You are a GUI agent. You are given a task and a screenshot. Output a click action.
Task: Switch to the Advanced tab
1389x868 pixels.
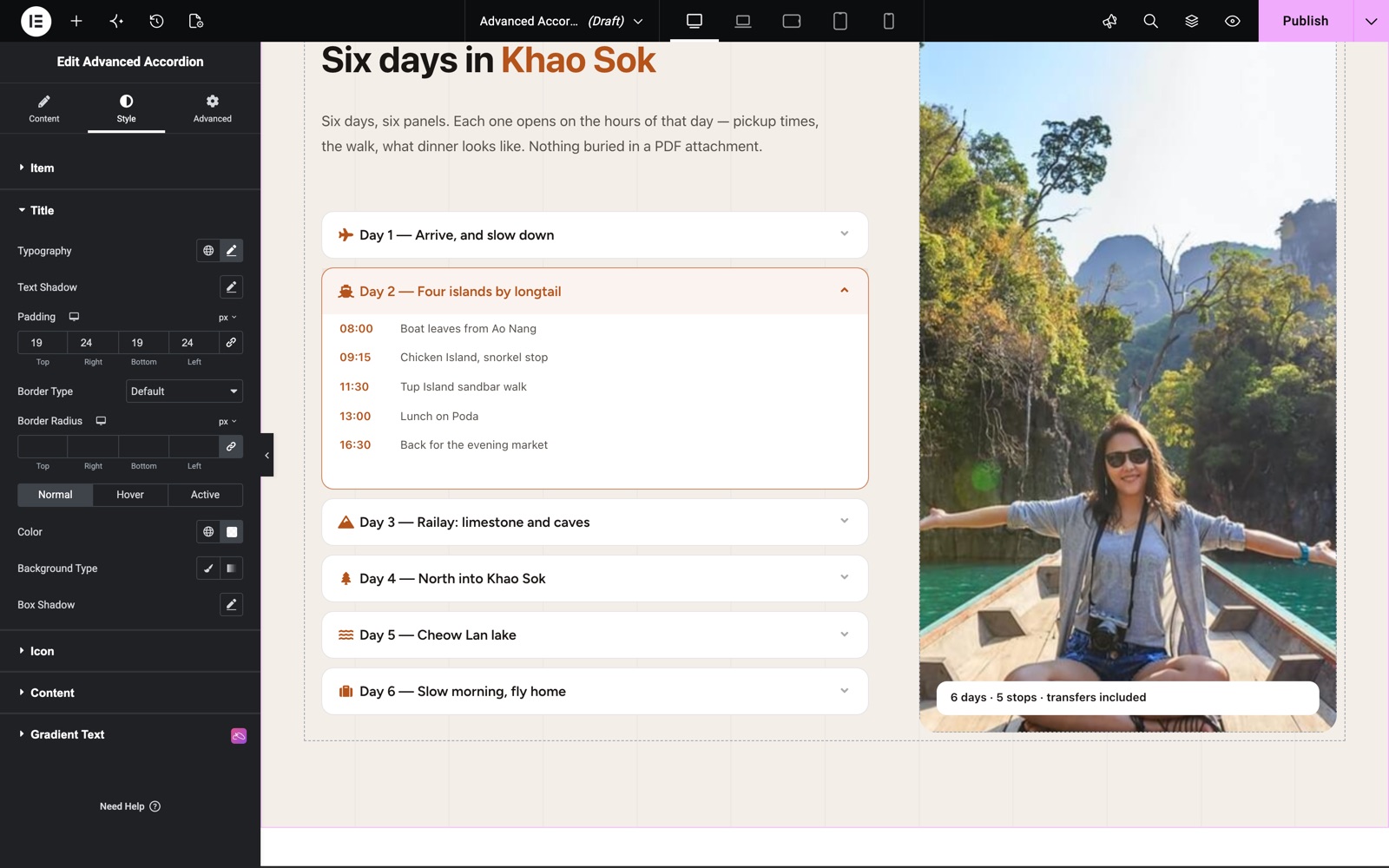[x=212, y=108]
